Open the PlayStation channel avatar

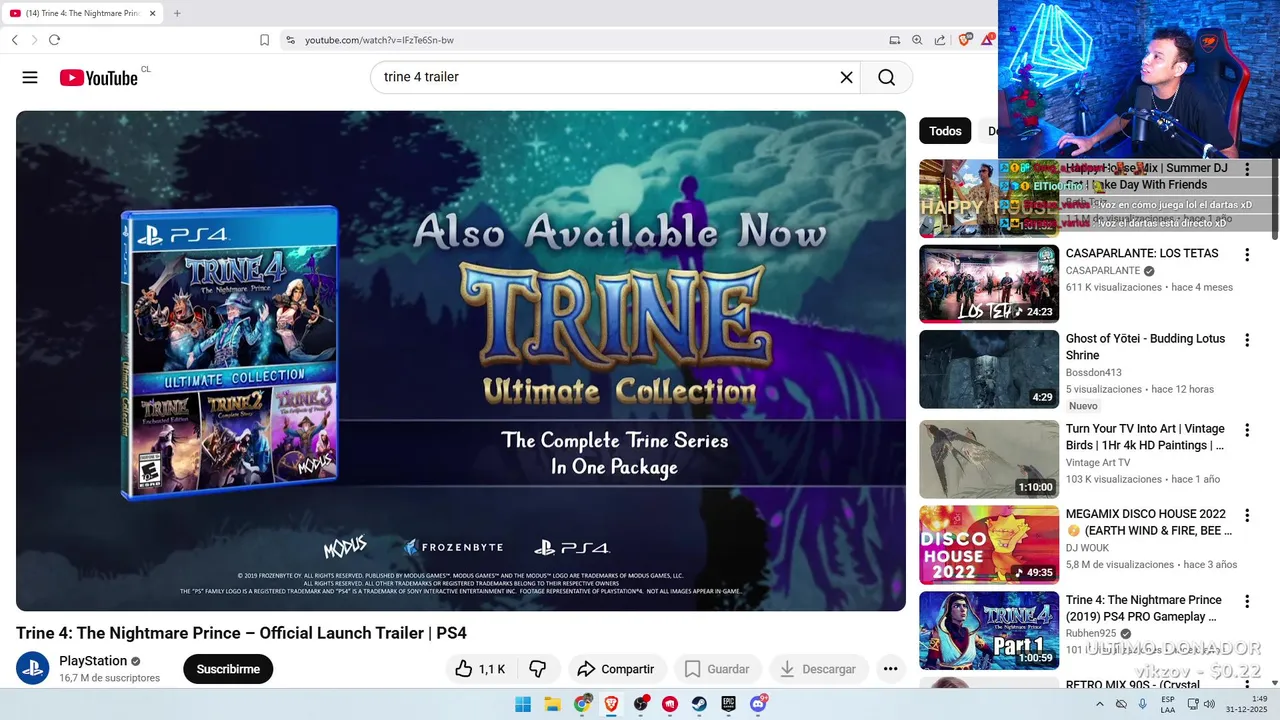33,668
